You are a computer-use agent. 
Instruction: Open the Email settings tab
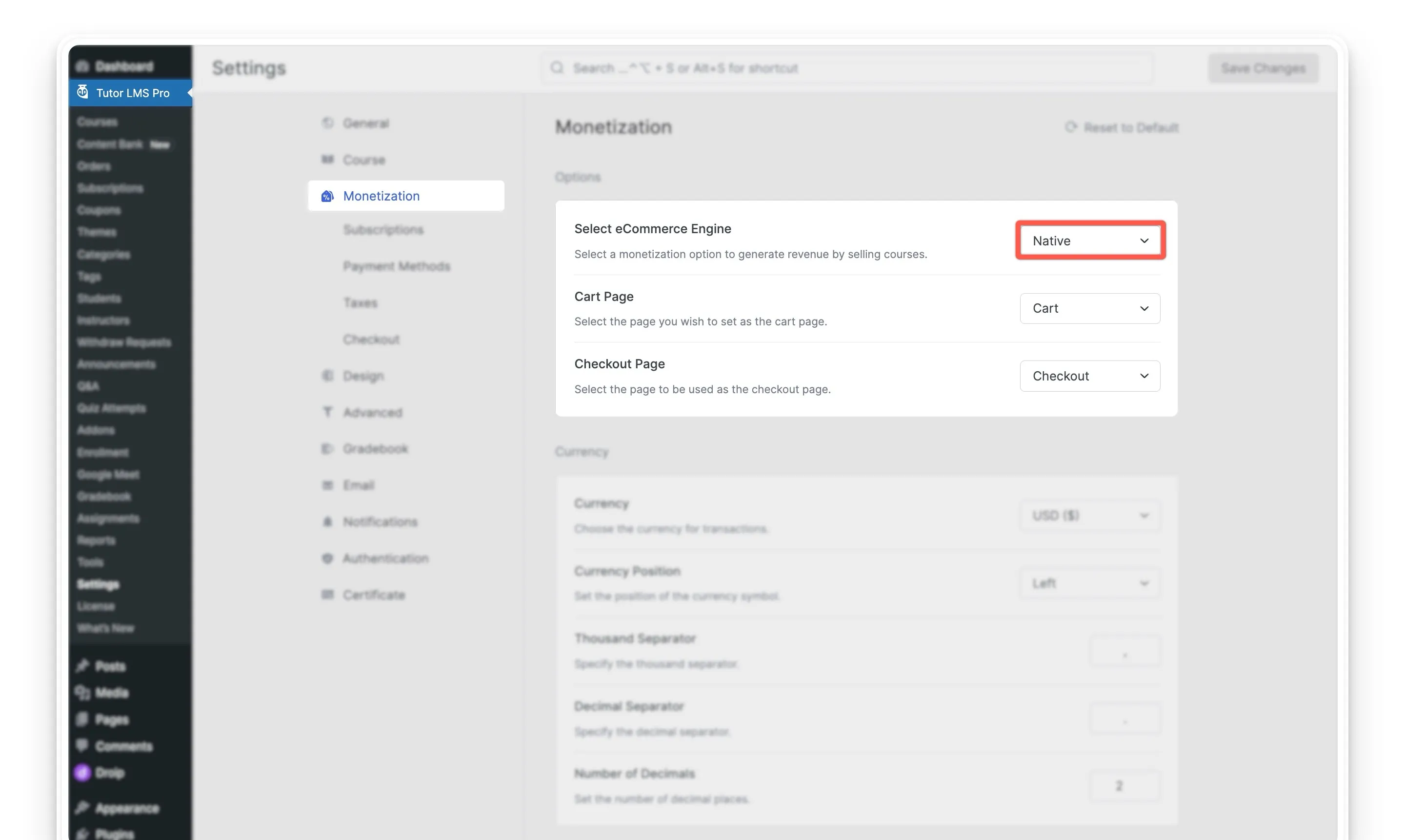[x=359, y=485]
